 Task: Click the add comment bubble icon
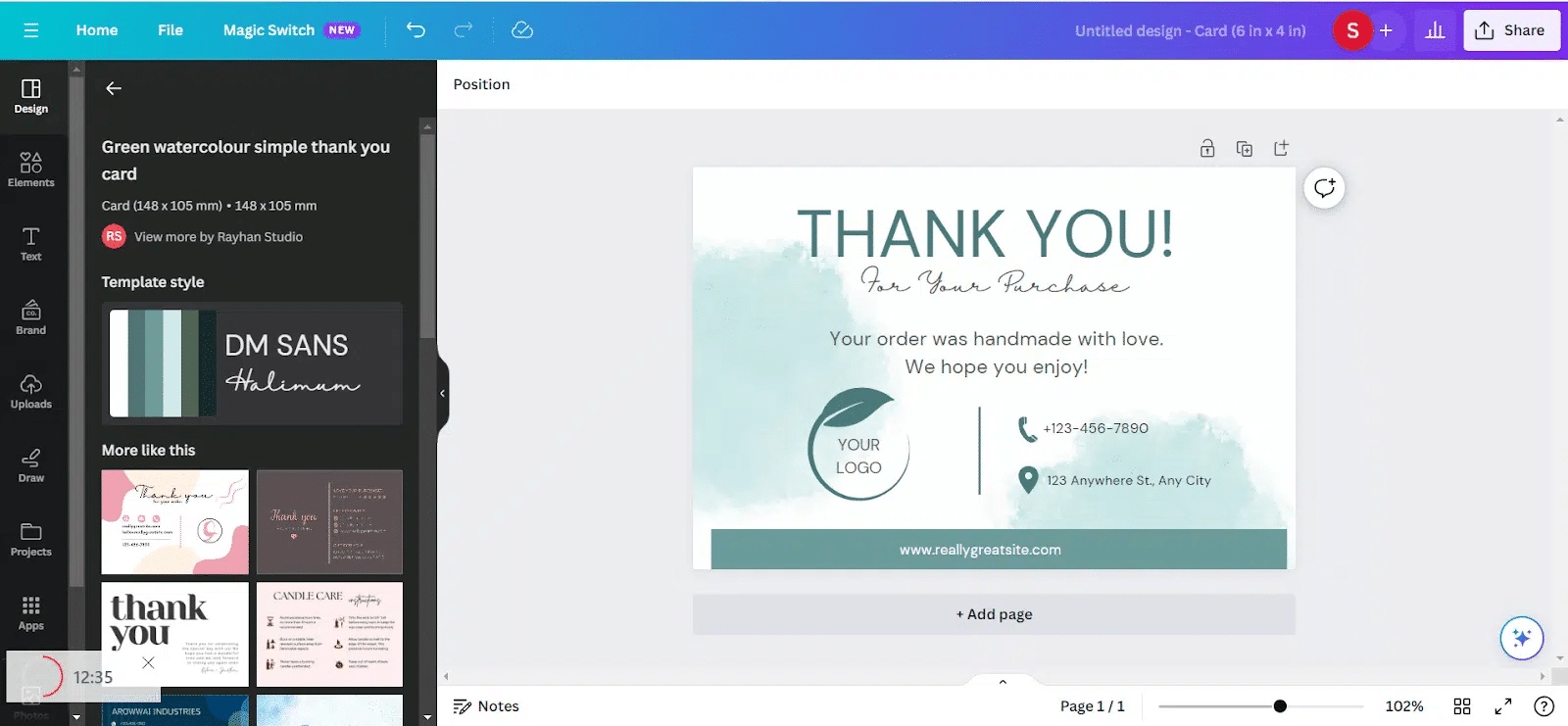coord(1324,188)
